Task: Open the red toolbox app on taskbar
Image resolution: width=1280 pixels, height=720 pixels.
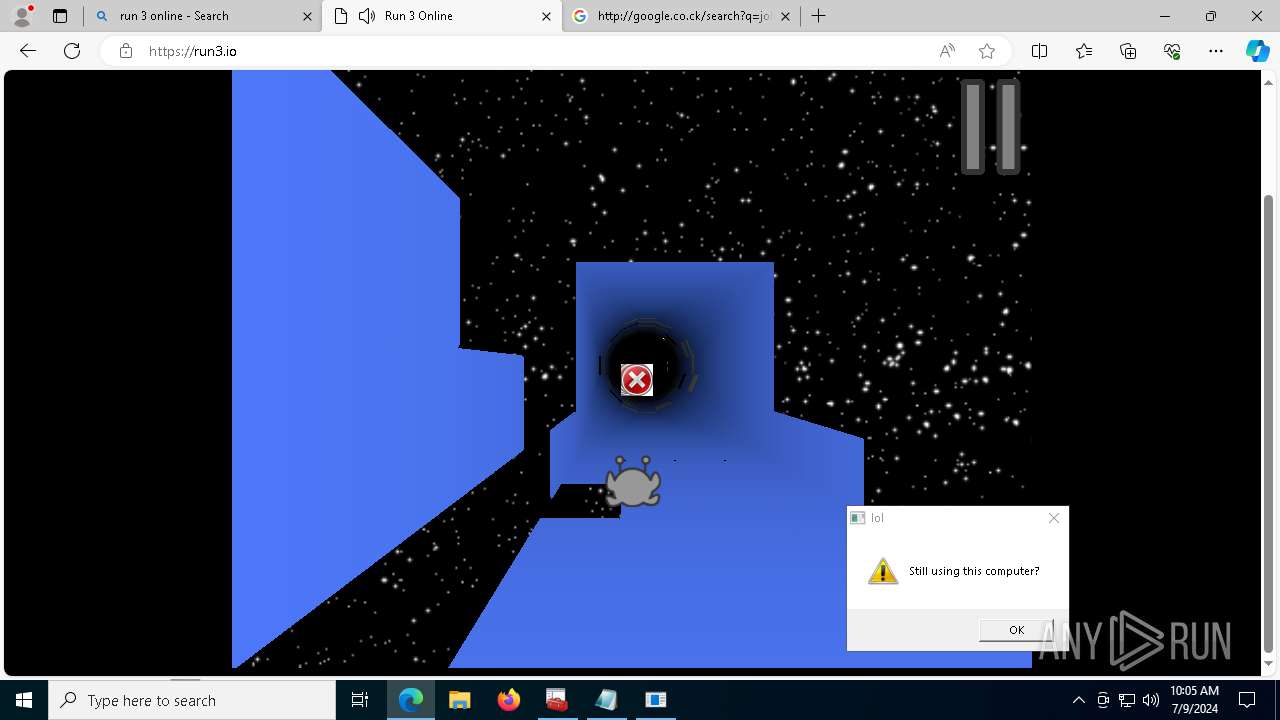Action: click(557, 700)
